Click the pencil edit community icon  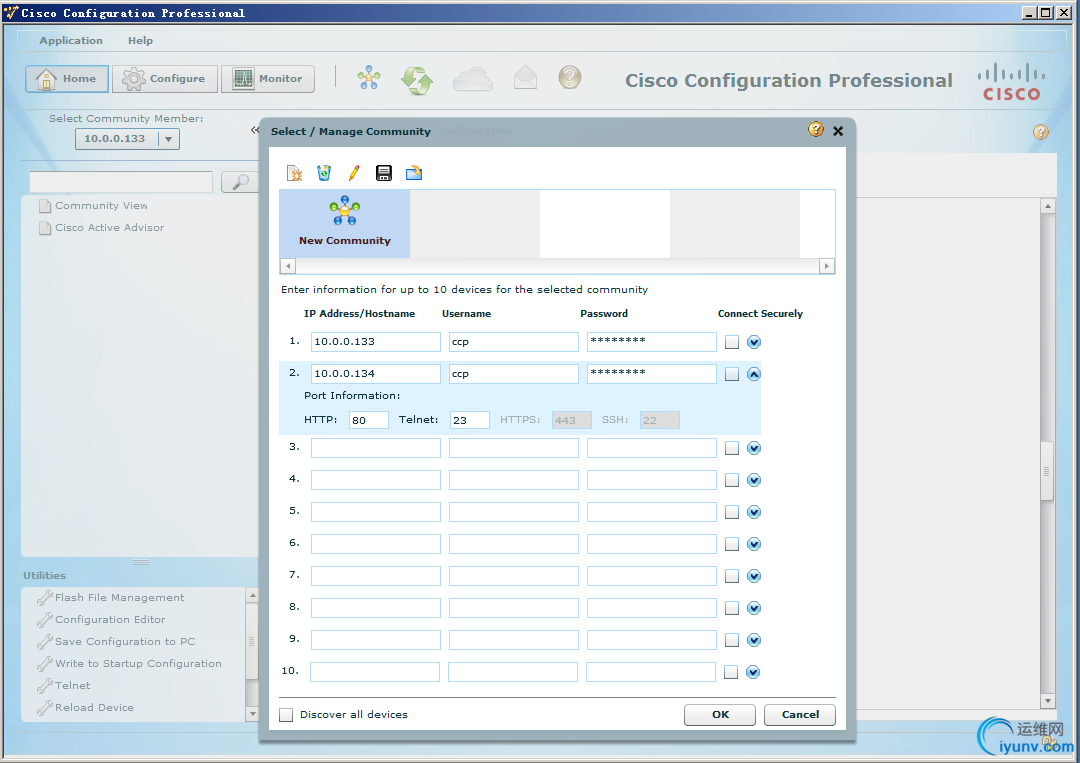point(353,173)
